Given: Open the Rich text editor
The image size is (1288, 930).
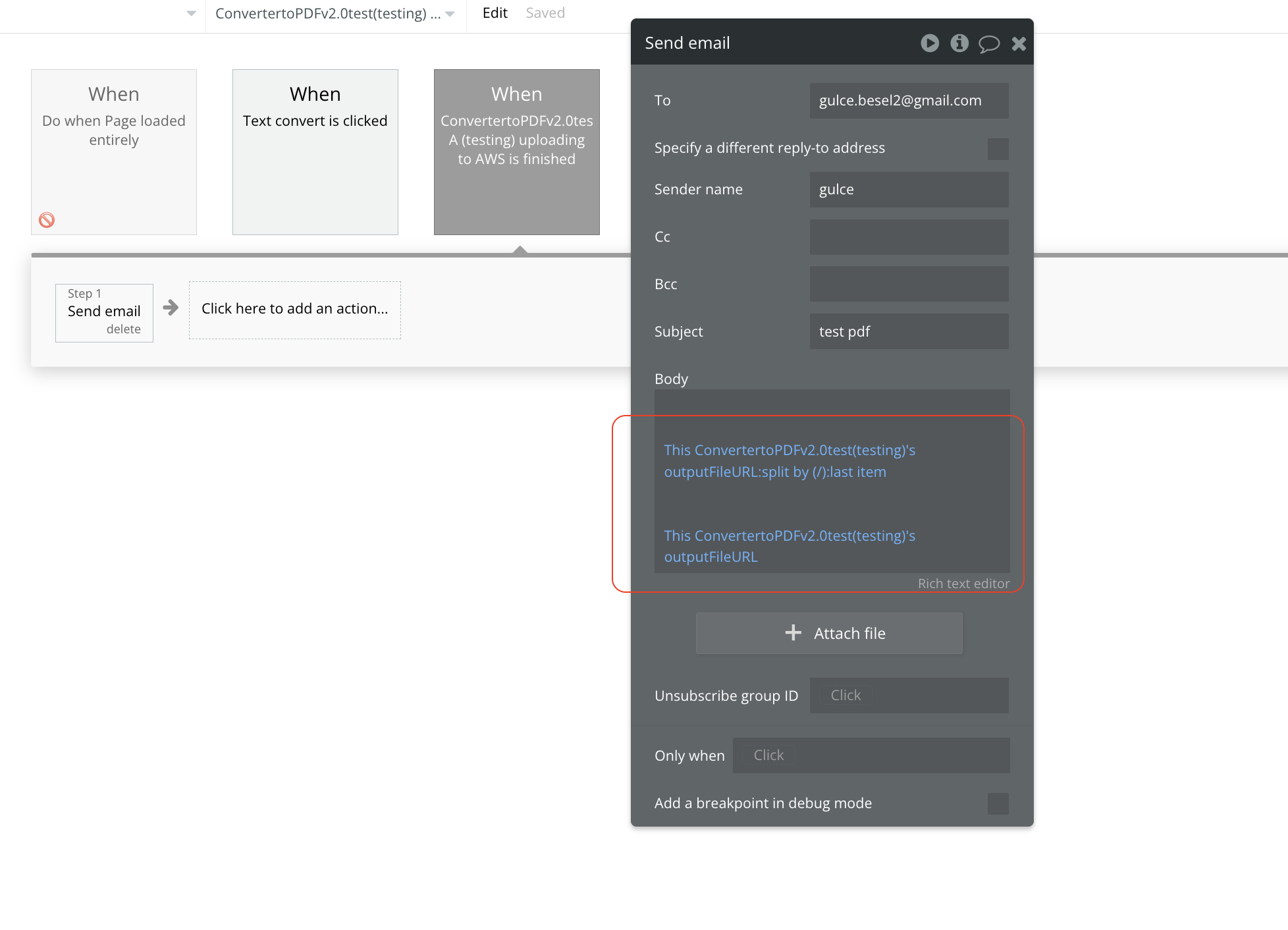Looking at the screenshot, I should (963, 584).
